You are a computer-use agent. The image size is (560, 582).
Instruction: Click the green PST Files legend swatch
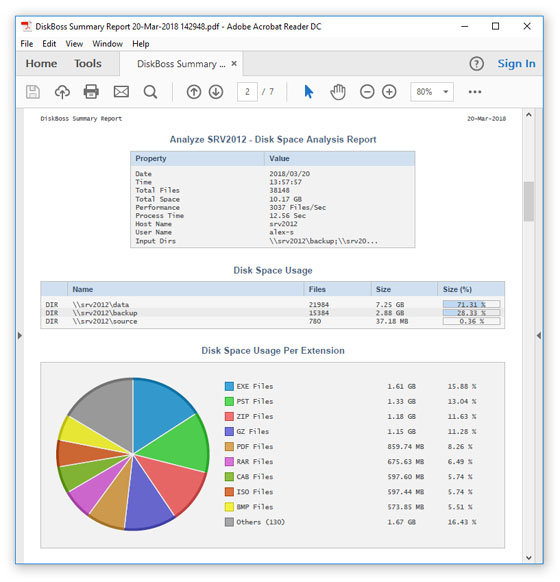pos(229,401)
